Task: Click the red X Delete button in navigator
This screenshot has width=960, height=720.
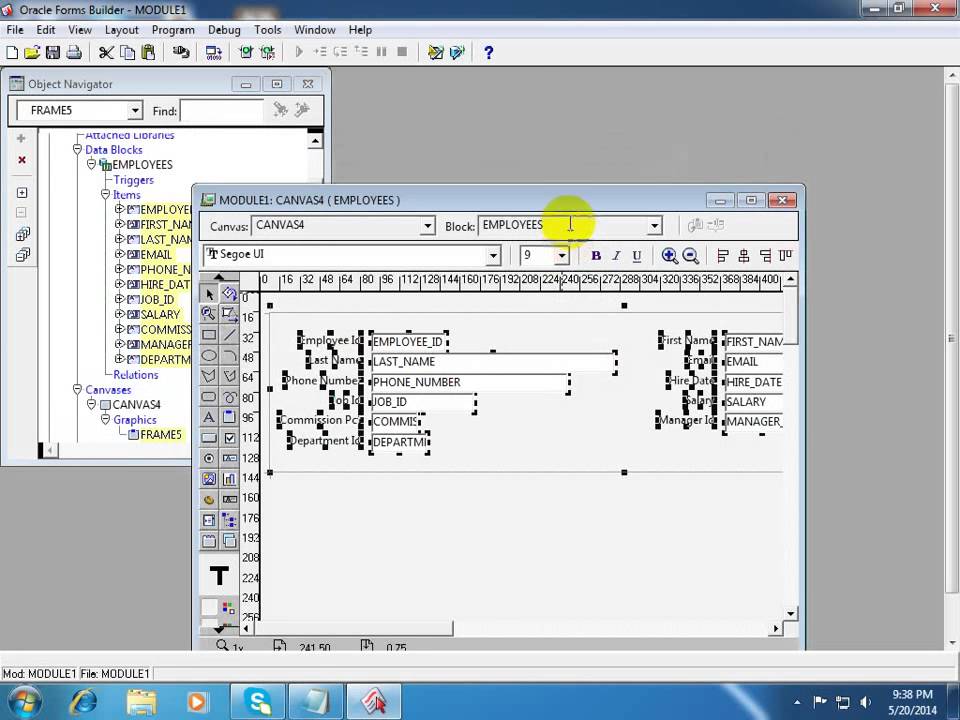Action: pos(21,160)
